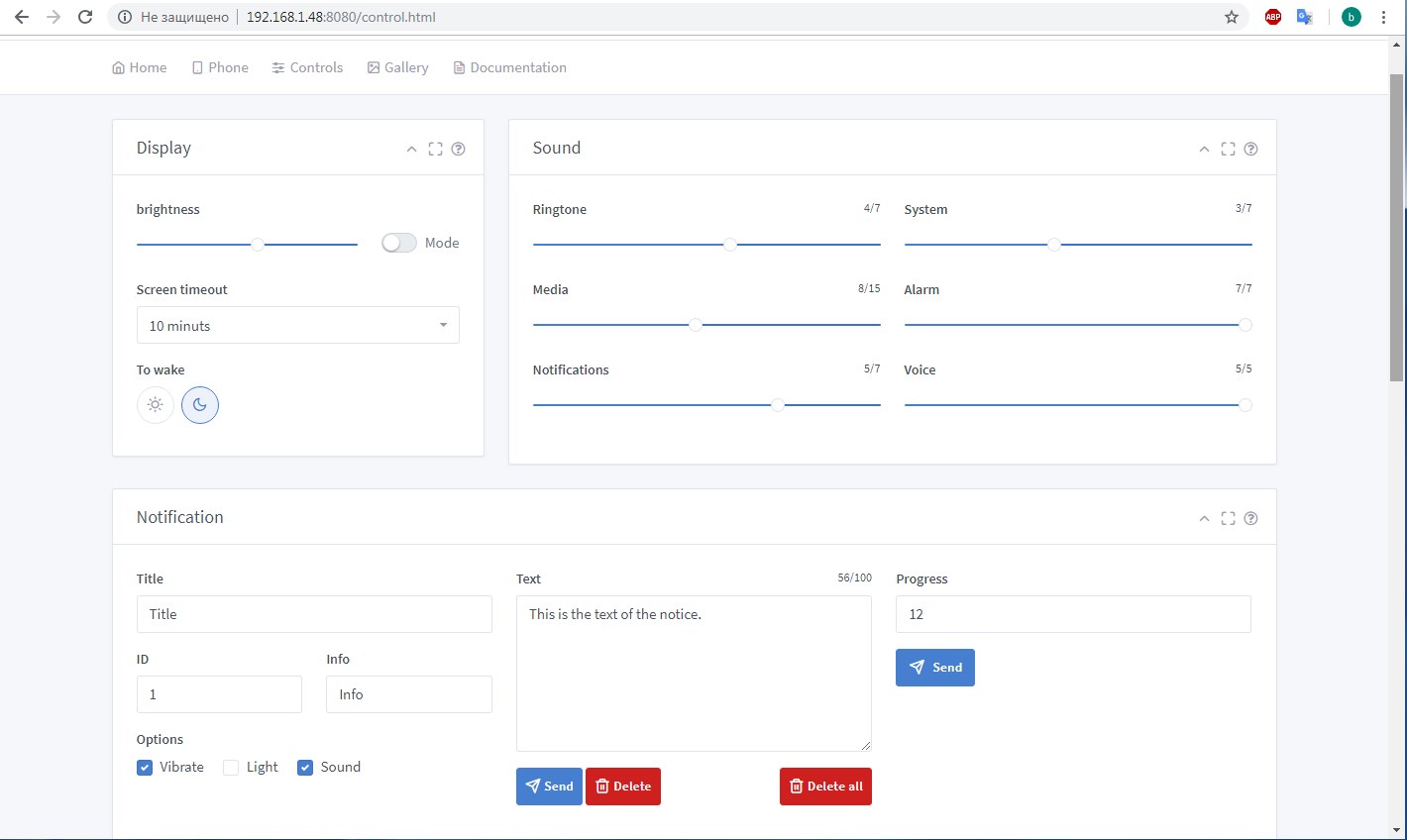Open help icon in Sound panel

(x=1250, y=149)
